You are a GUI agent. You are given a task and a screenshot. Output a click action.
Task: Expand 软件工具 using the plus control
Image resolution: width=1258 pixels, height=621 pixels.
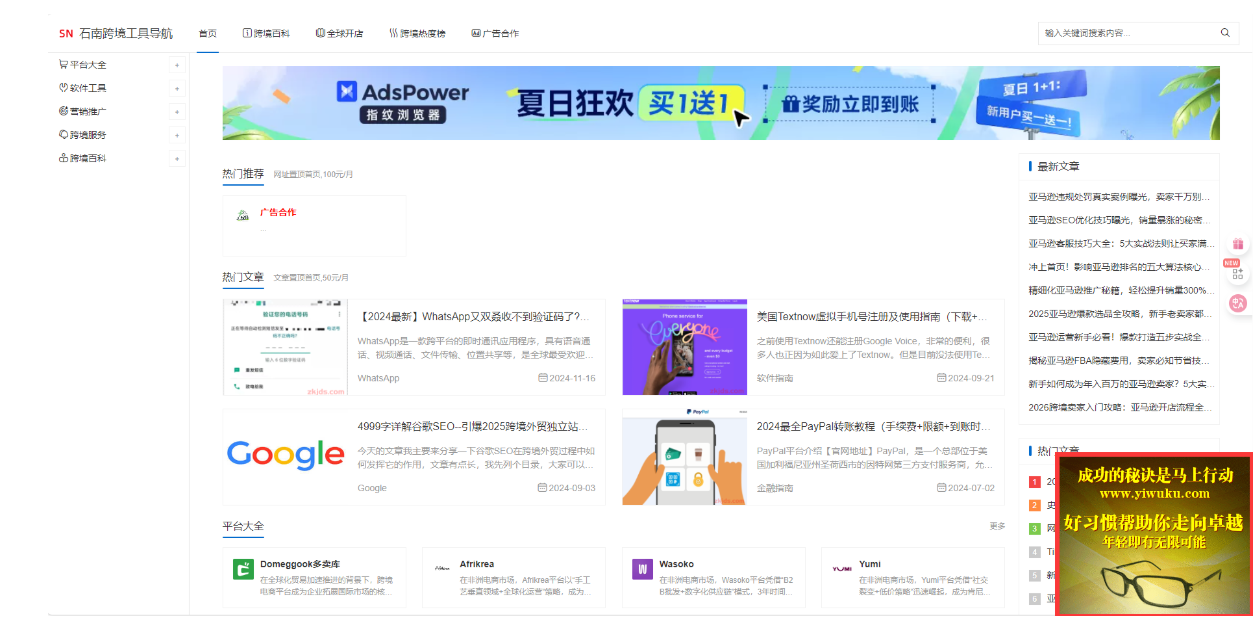click(177, 87)
